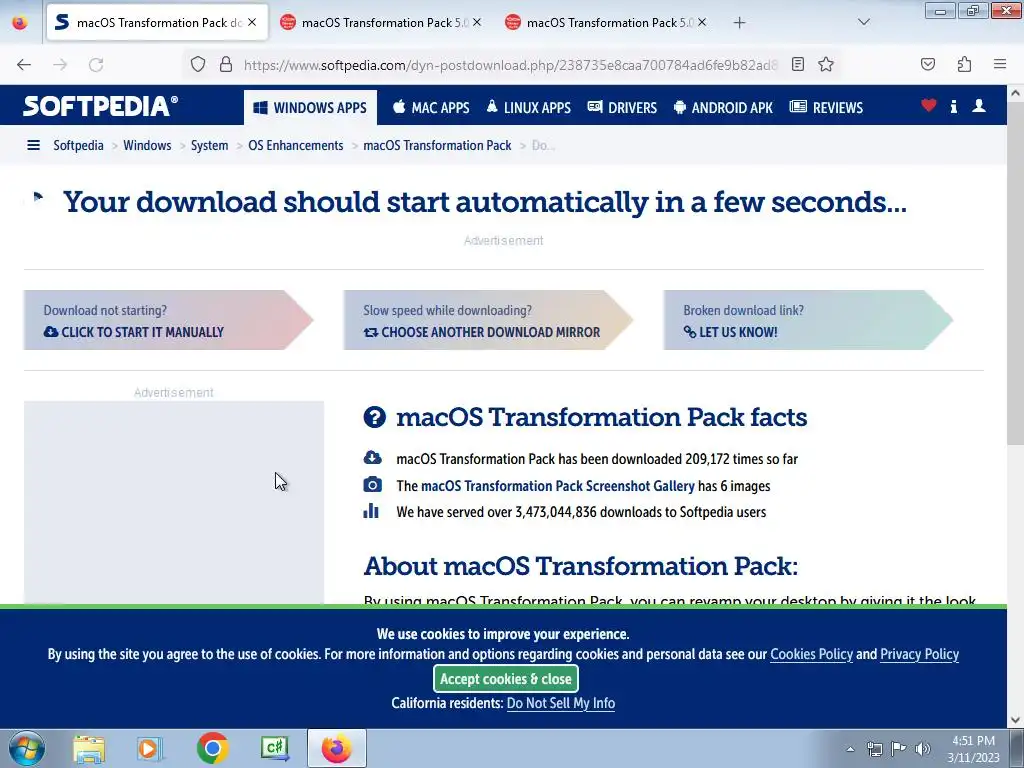
Task: Open the Linux Apps section
Action: (529, 108)
